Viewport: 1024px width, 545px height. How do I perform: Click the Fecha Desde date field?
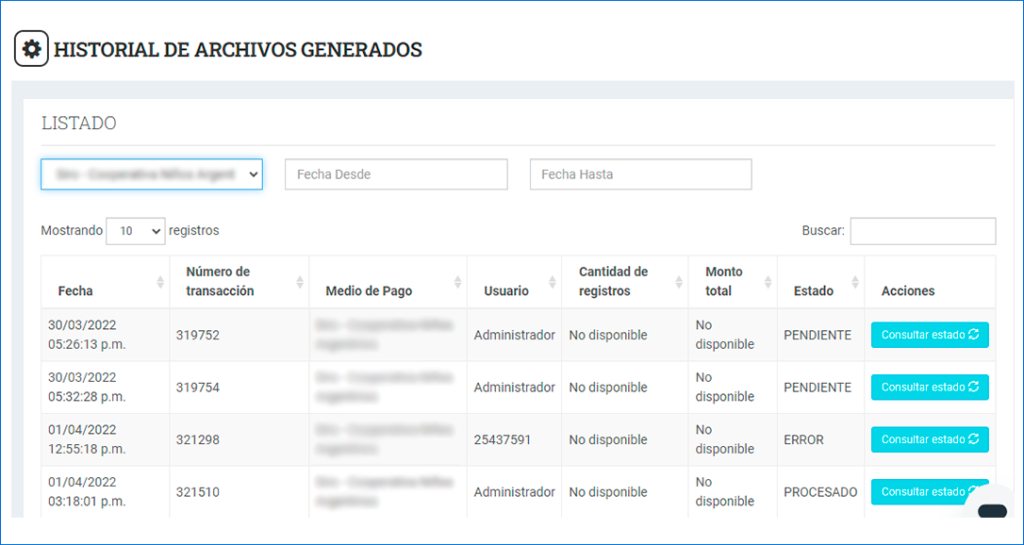396,174
